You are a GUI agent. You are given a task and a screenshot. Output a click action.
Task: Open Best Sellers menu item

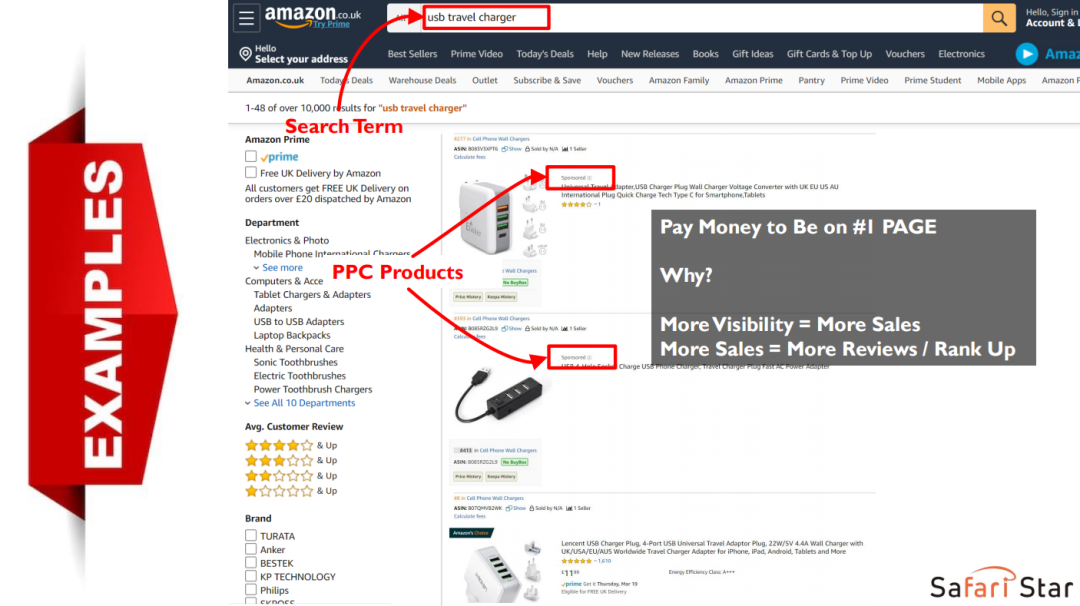(x=412, y=54)
